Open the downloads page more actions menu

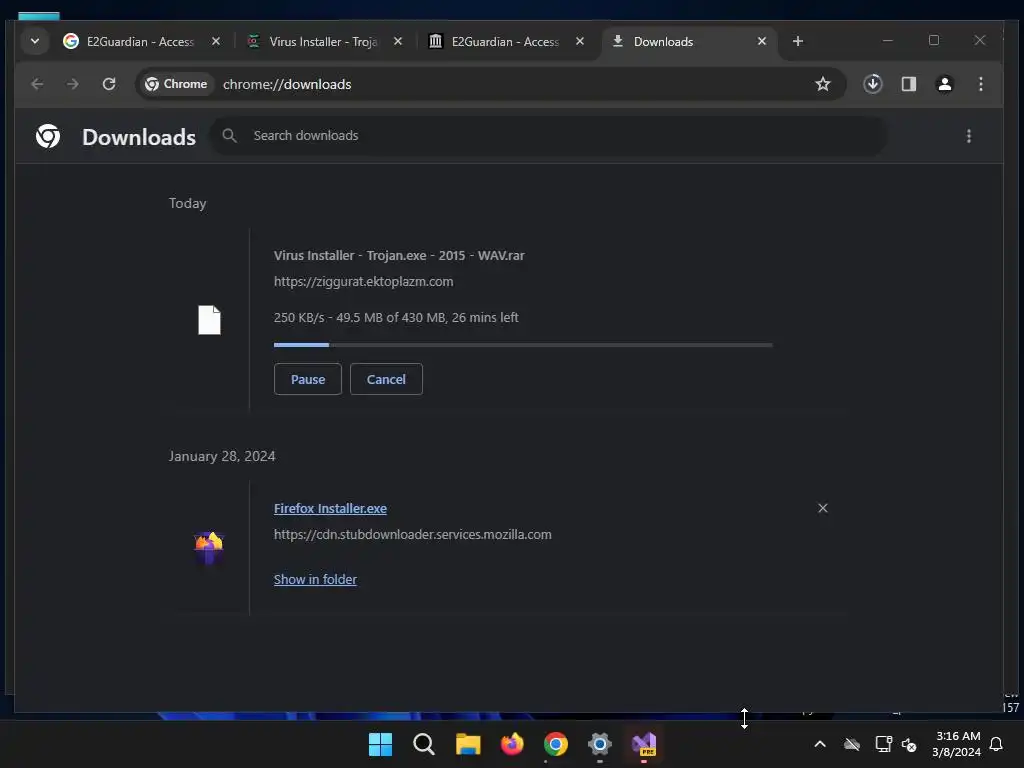click(969, 136)
